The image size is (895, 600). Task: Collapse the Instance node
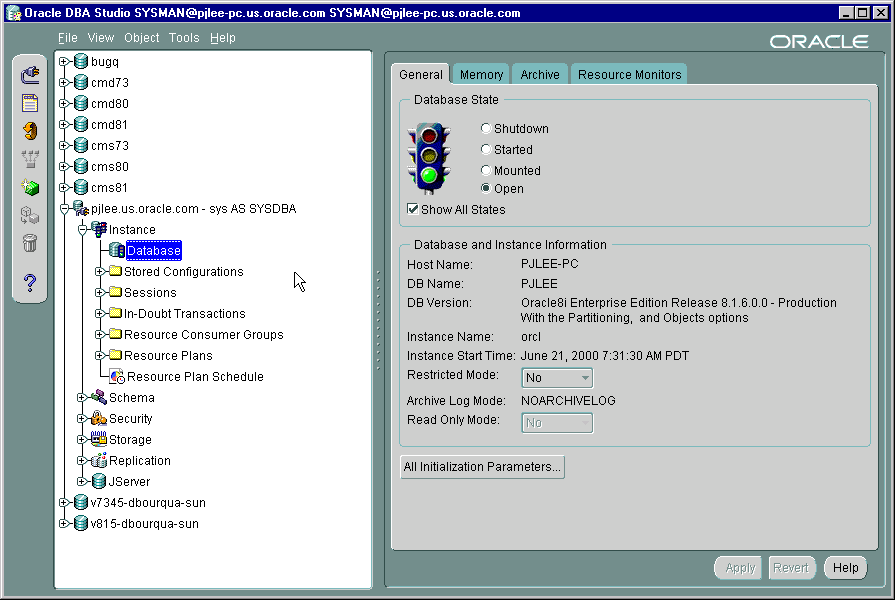click(x=82, y=229)
